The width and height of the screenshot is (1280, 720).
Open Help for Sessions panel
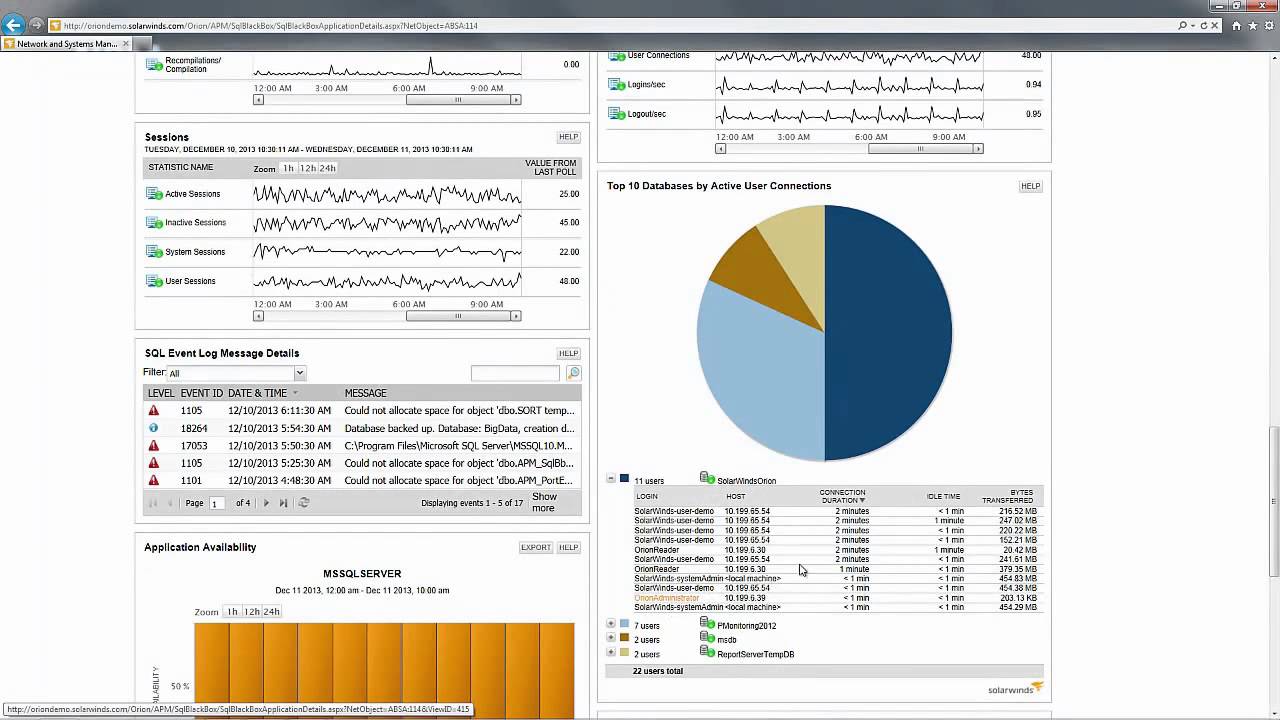point(568,137)
